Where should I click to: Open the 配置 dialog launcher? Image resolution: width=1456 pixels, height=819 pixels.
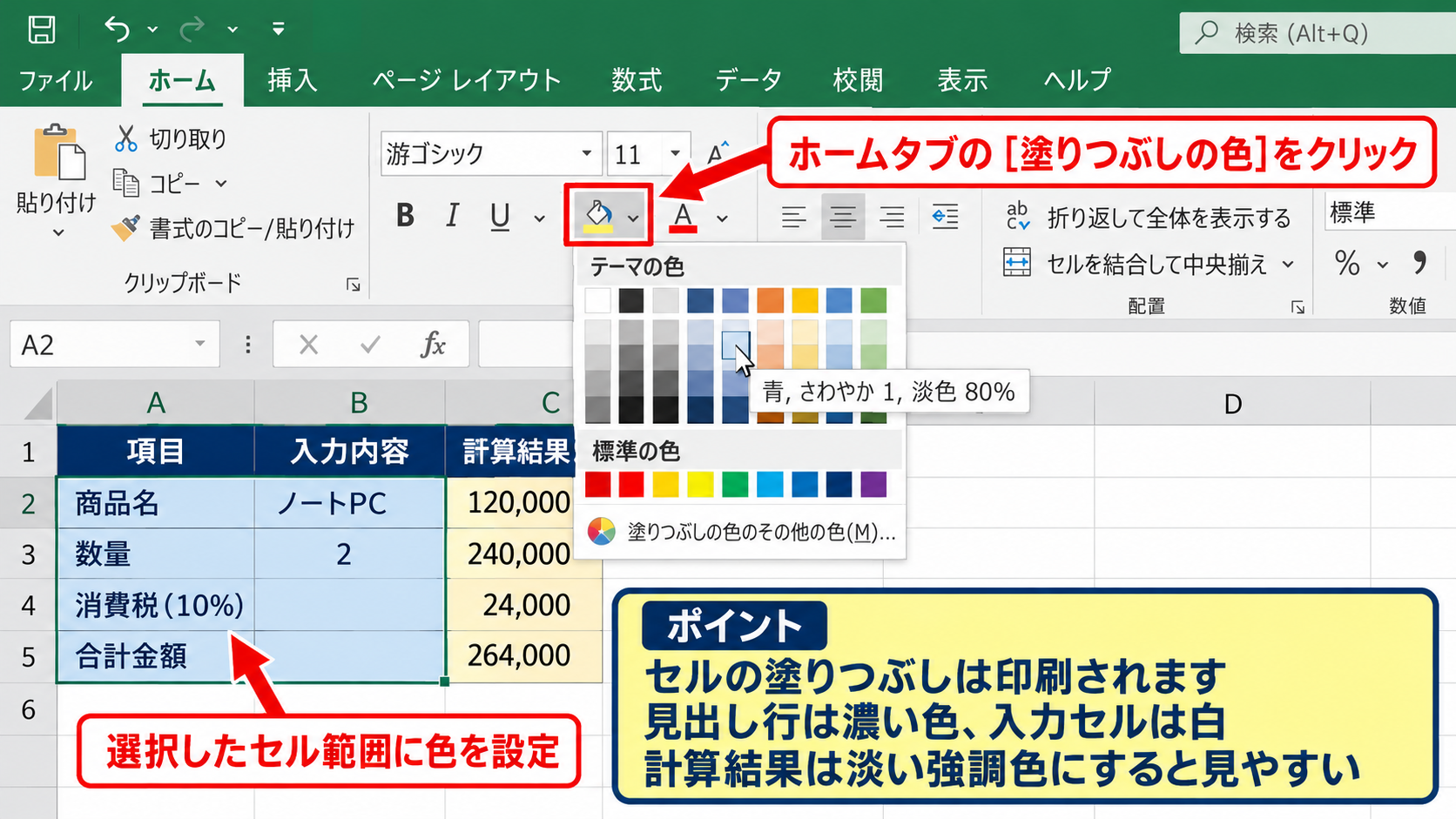(1298, 307)
